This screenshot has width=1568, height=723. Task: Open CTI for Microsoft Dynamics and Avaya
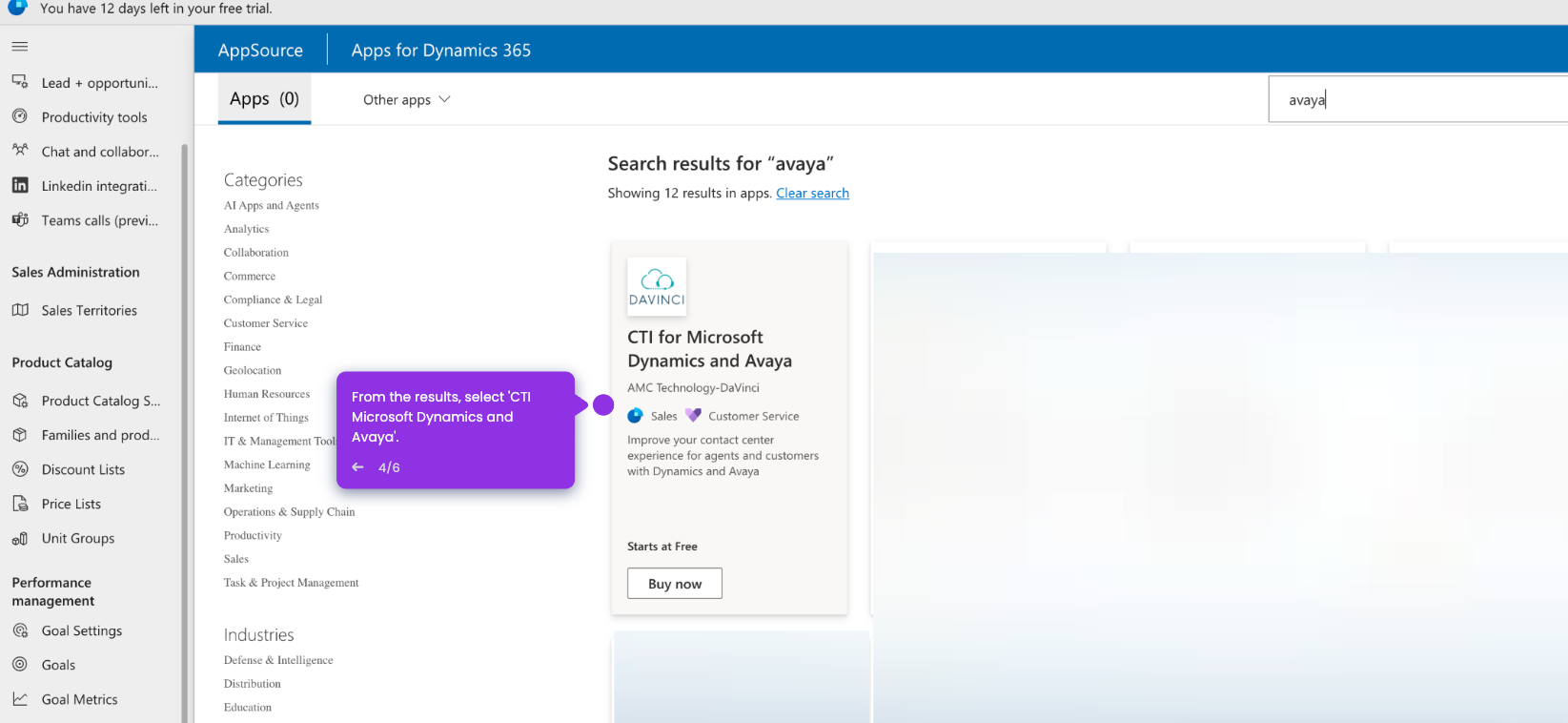[x=709, y=349]
